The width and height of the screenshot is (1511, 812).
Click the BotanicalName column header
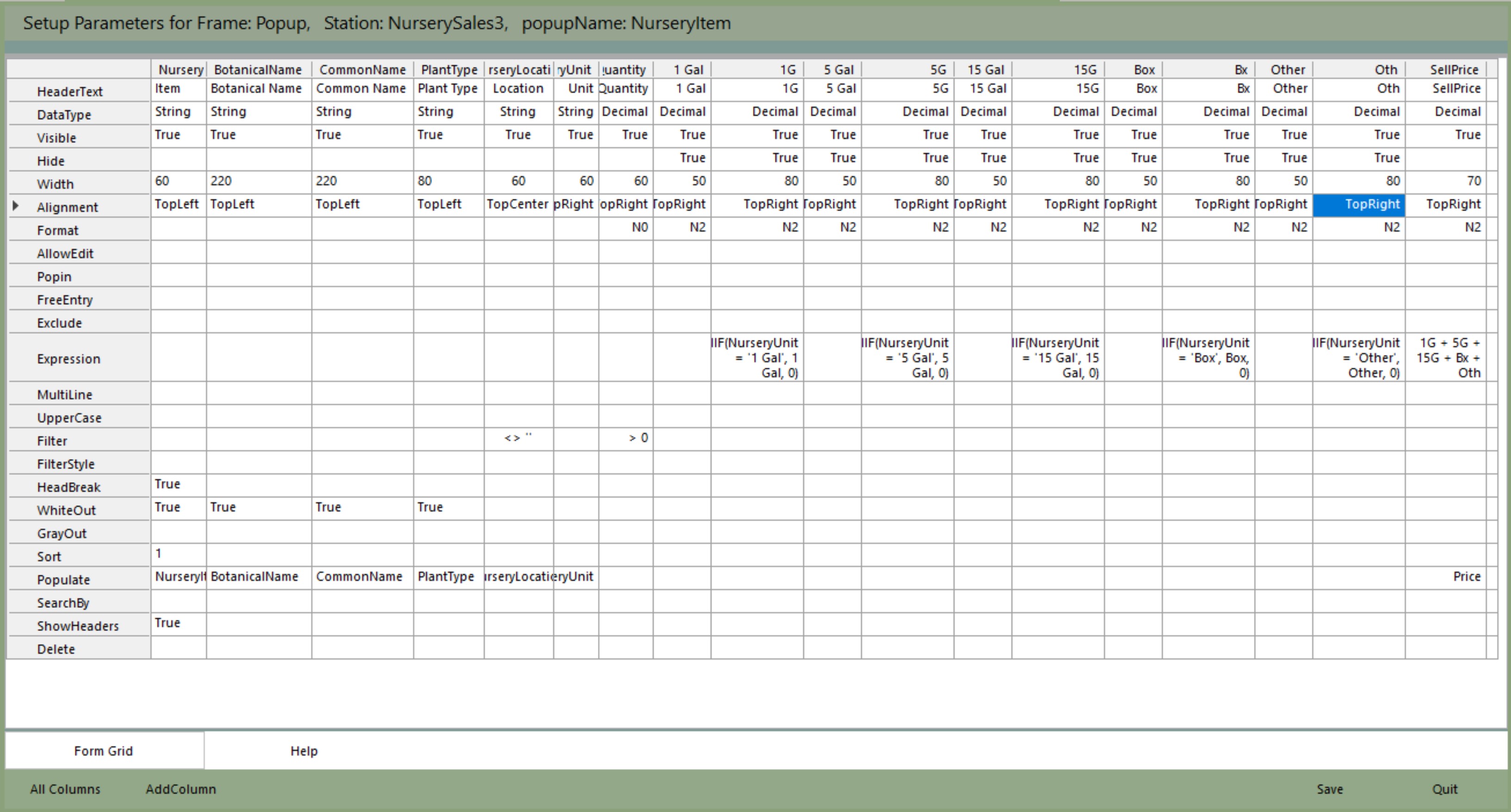258,70
